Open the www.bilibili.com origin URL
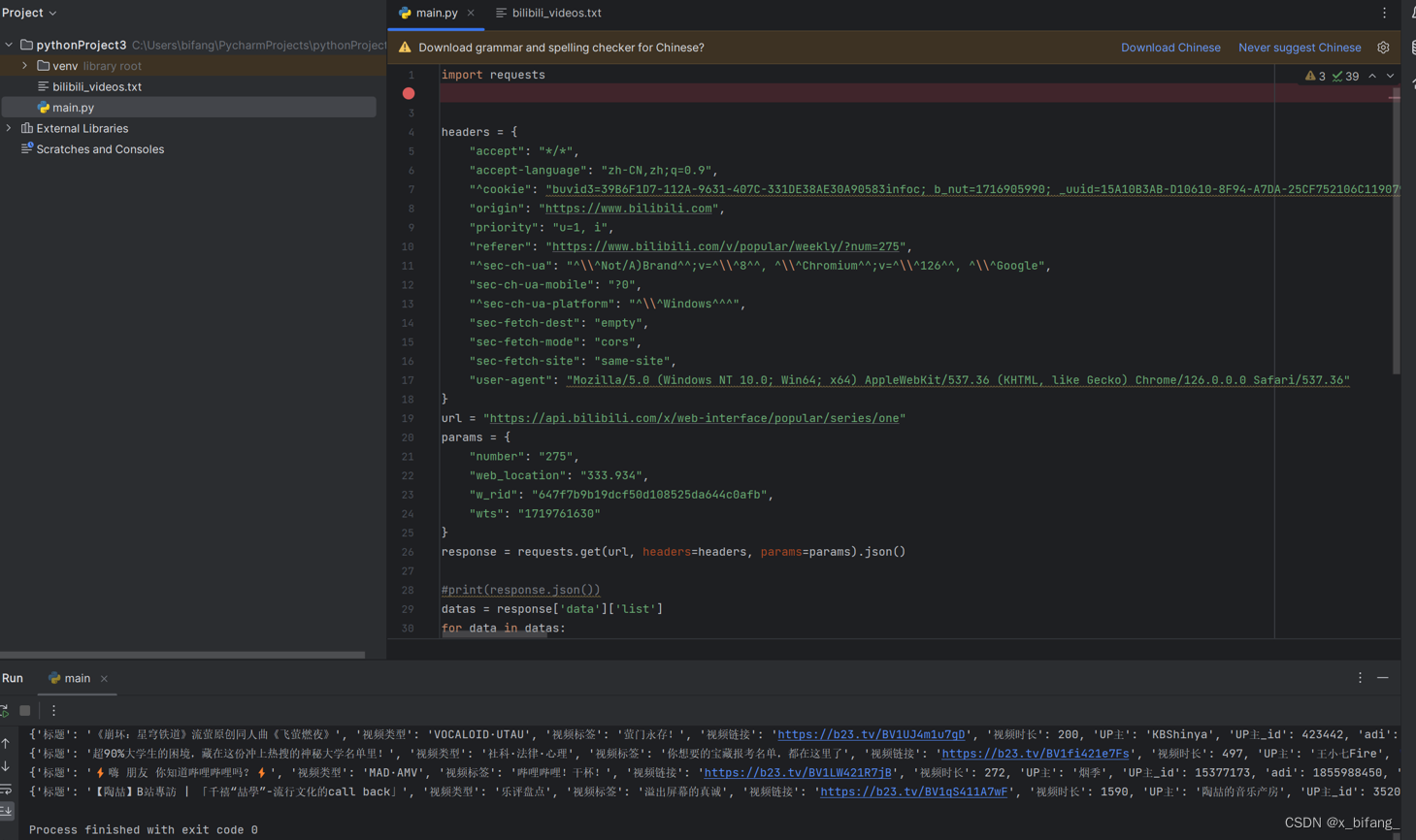Screen dimensions: 1416x840 [x=631, y=209]
